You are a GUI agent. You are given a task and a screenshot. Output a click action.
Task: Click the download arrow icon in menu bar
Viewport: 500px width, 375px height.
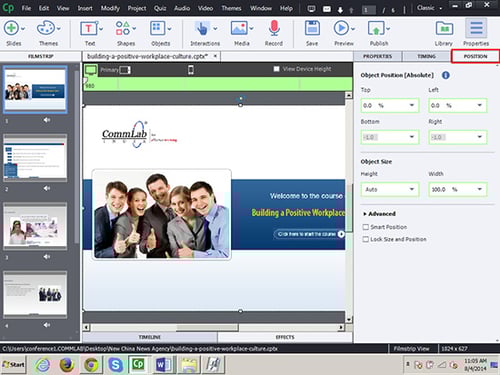point(340,10)
